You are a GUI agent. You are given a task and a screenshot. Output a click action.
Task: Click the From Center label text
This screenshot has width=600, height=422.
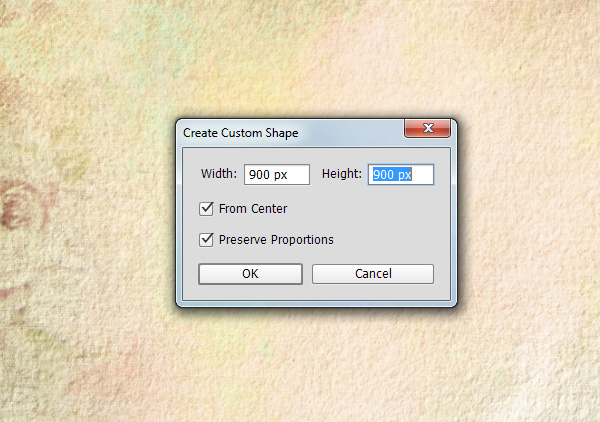253,209
